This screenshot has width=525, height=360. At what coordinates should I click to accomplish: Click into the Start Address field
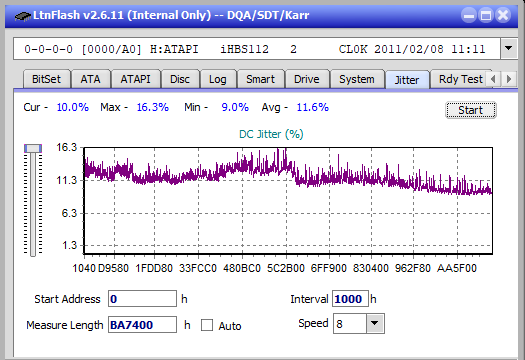[142, 299]
